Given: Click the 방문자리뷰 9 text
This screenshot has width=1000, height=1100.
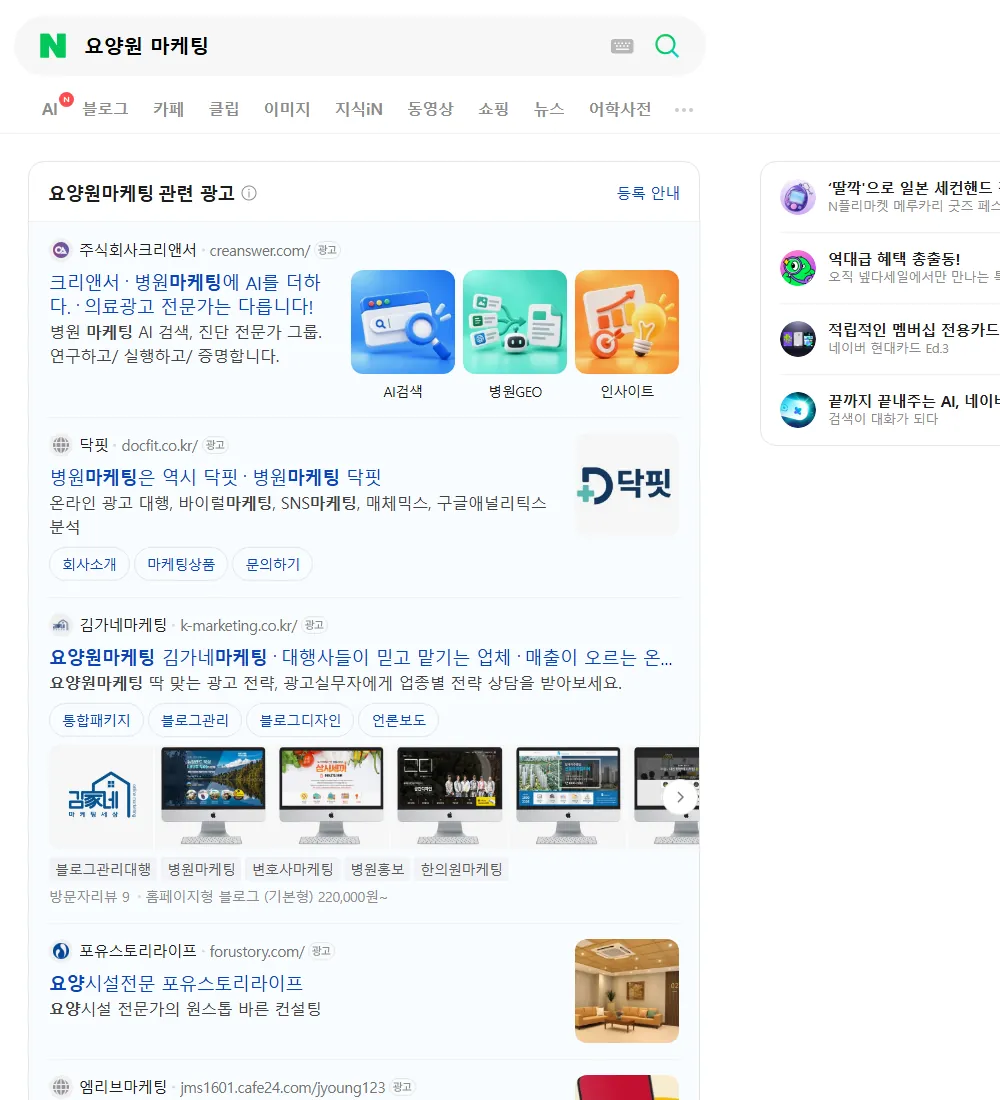Looking at the screenshot, I should pyautogui.click(x=90, y=897).
